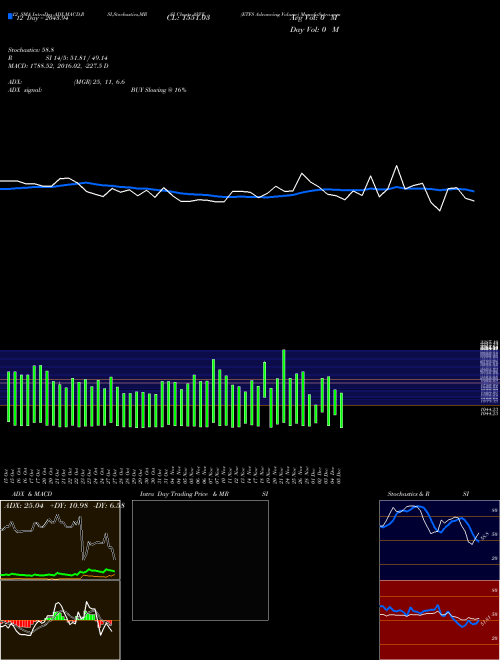Open the blue Stochastics chart panel
The height and width of the screenshot is (660, 500).
point(439,540)
